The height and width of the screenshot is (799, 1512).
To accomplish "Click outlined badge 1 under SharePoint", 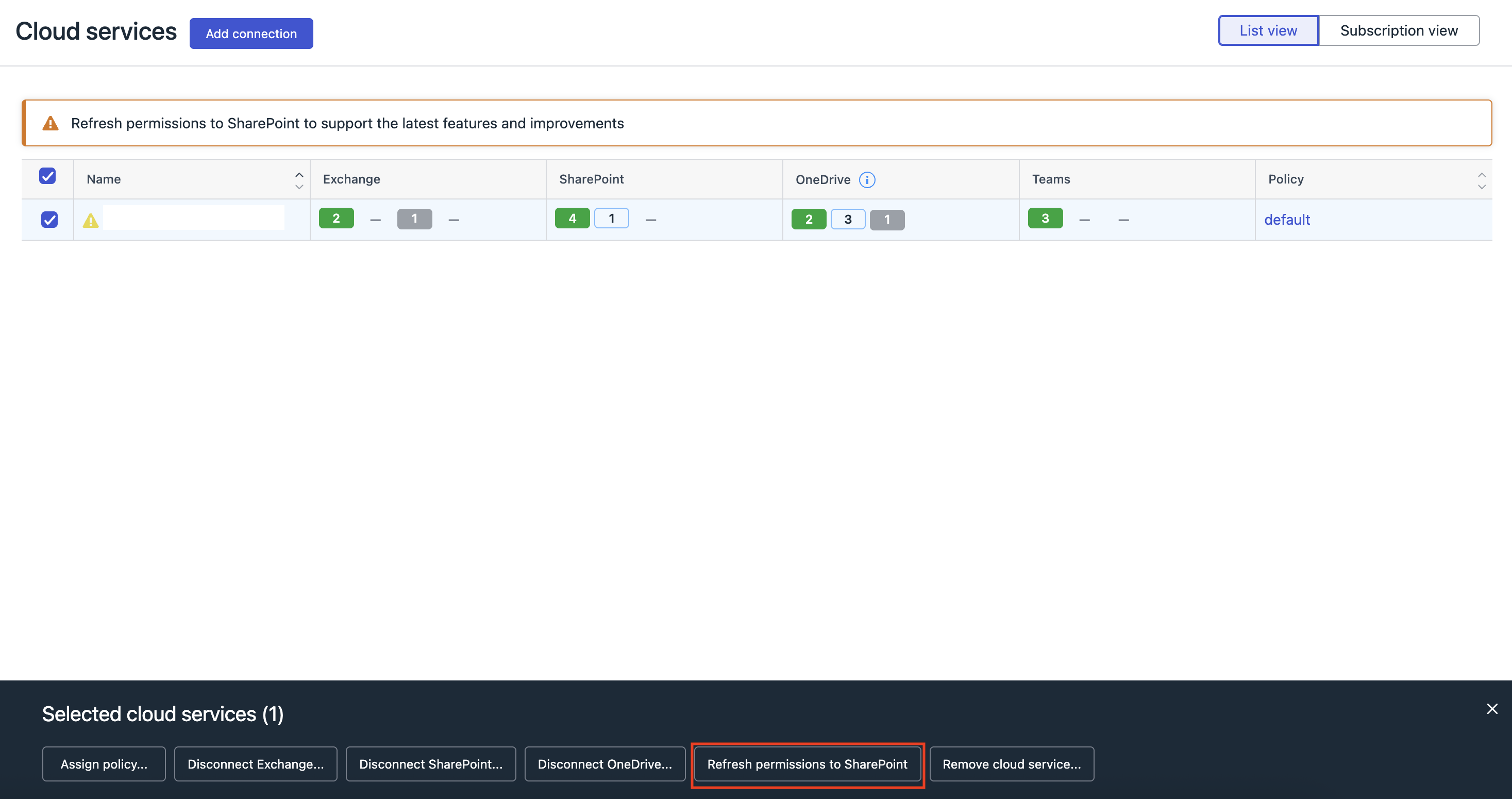I will pos(612,219).
